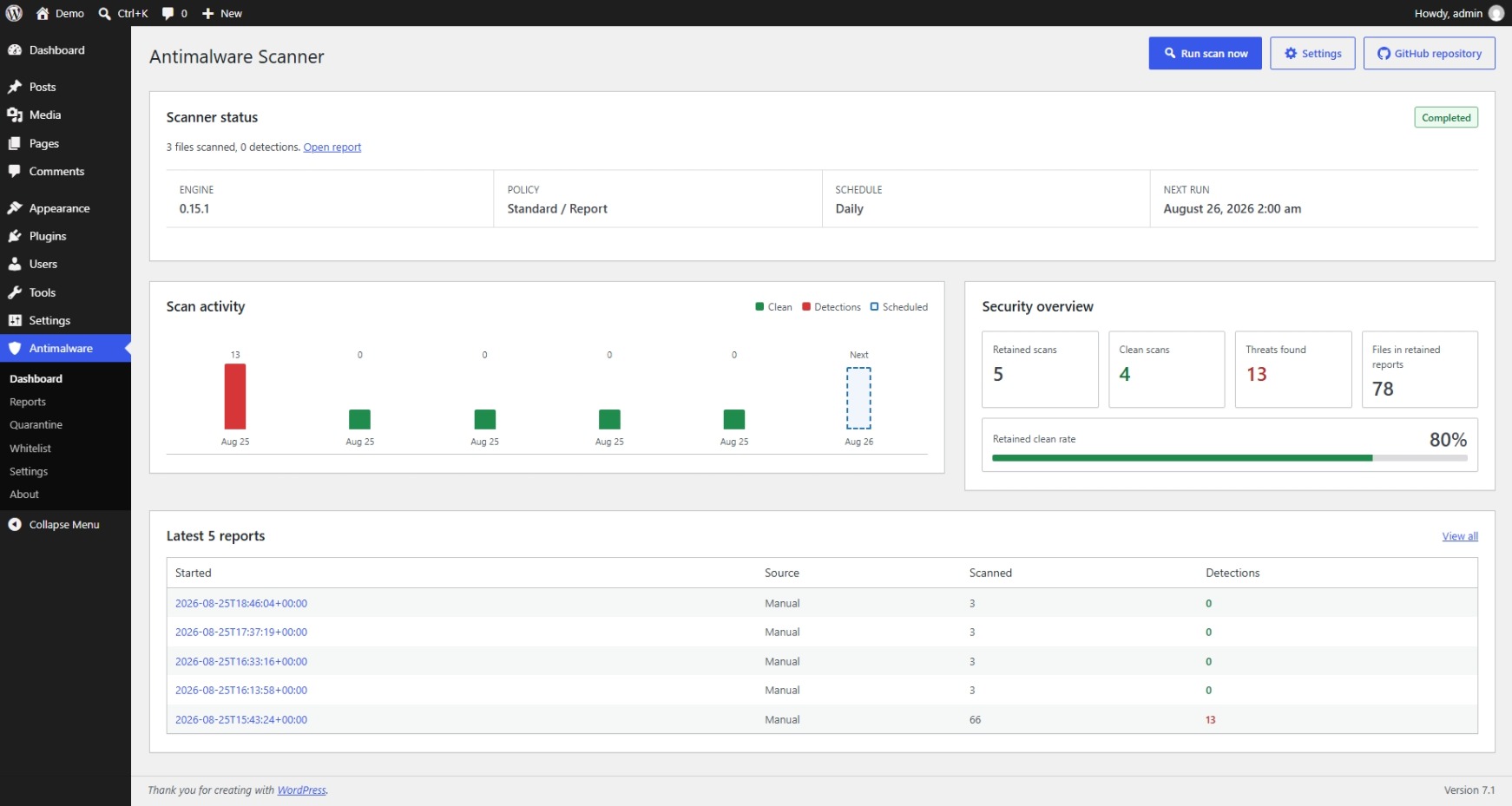Click the Collapse Menu arrow icon
Viewport: 1512px width, 806px height.
tap(15, 524)
